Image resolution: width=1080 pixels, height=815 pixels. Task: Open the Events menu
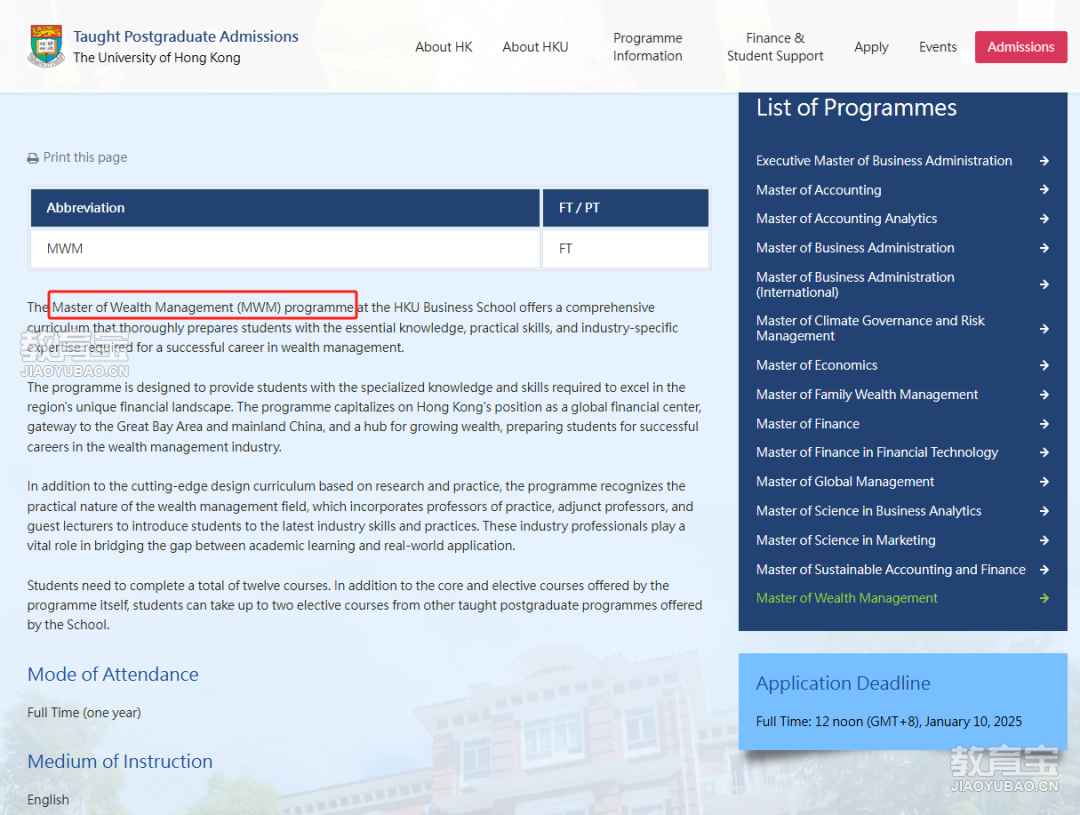pos(937,47)
